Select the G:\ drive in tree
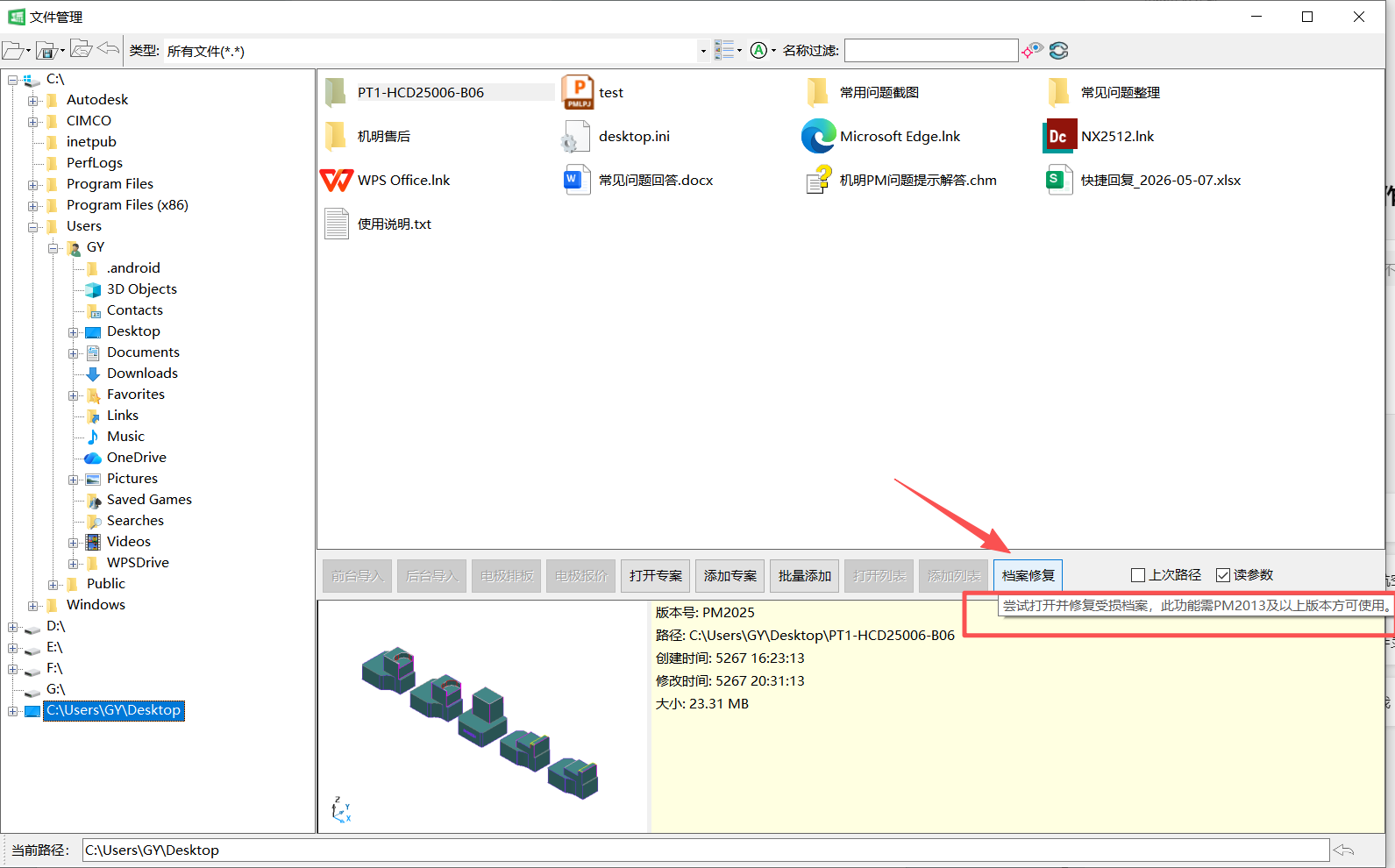1395x868 pixels. click(56, 689)
